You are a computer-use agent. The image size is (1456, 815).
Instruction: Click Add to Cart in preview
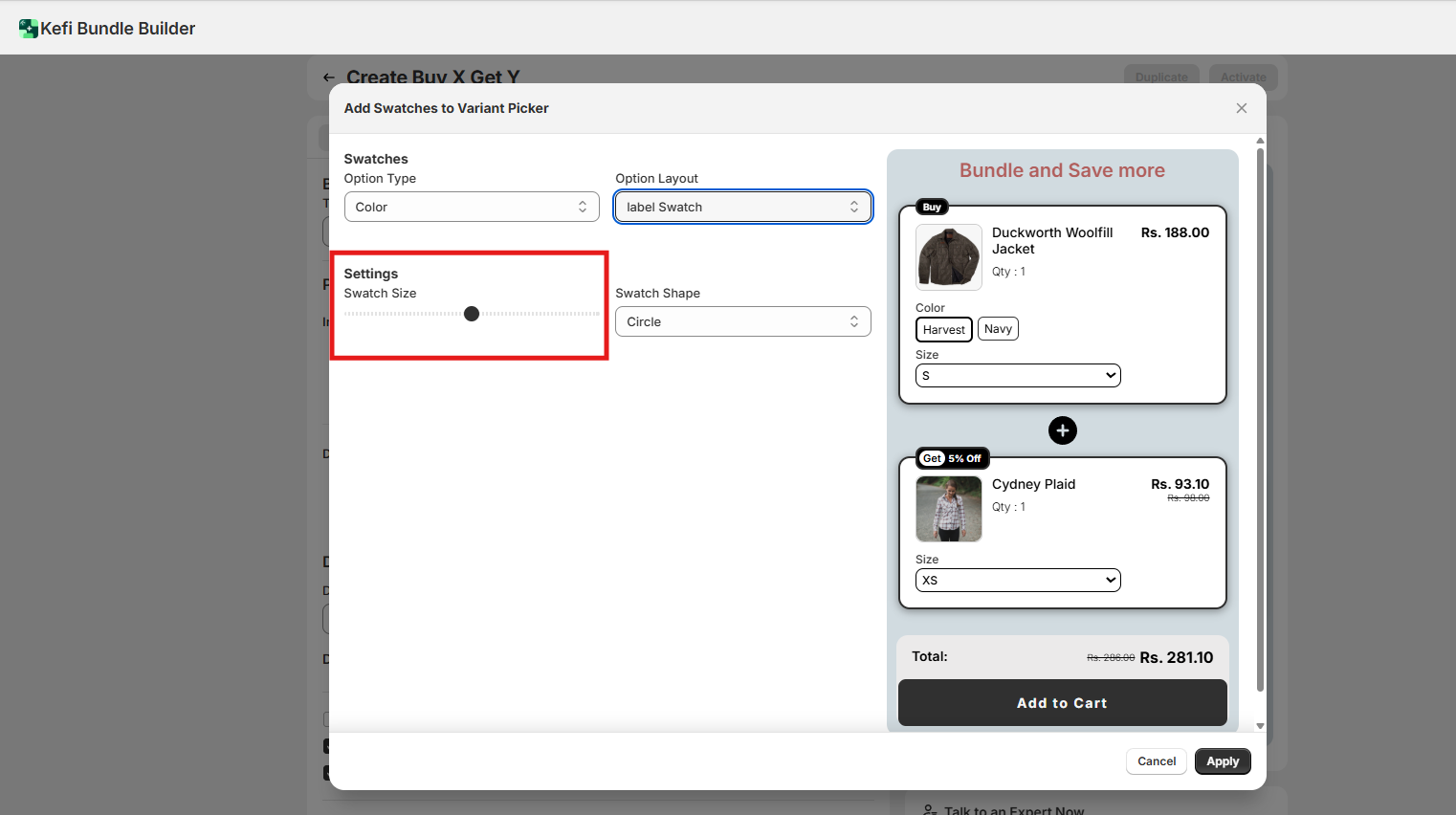1062,703
